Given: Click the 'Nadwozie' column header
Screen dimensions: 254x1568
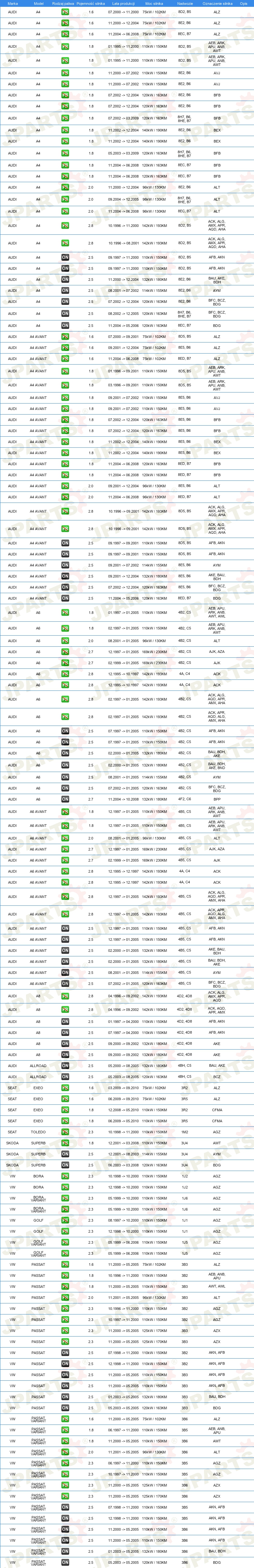Looking at the screenshot, I should point(184,3).
